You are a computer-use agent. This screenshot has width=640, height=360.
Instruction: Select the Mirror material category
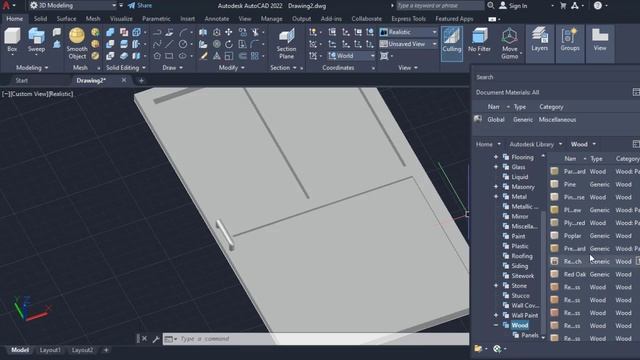tap(520, 216)
